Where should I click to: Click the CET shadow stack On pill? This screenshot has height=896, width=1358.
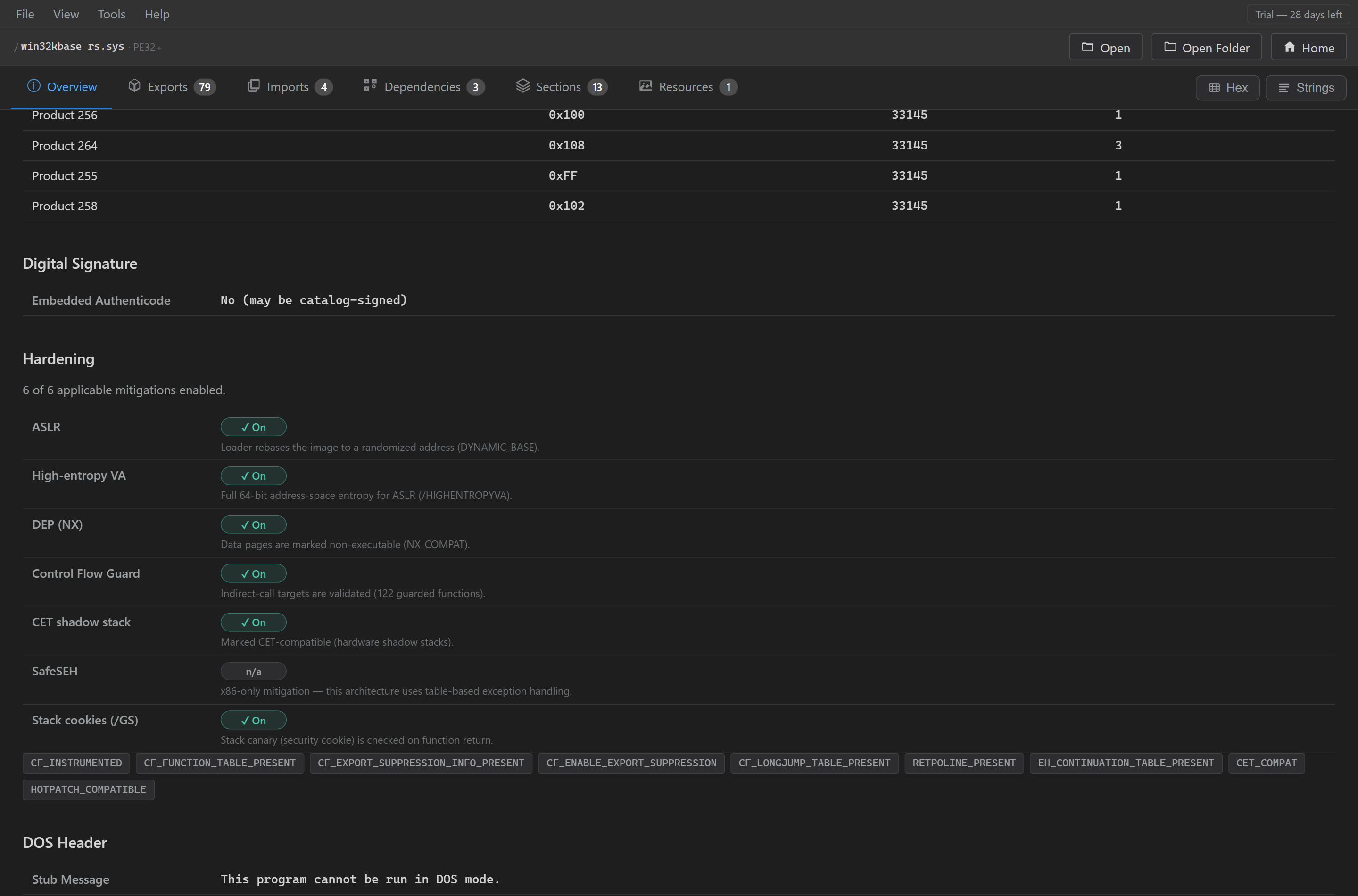click(x=253, y=622)
